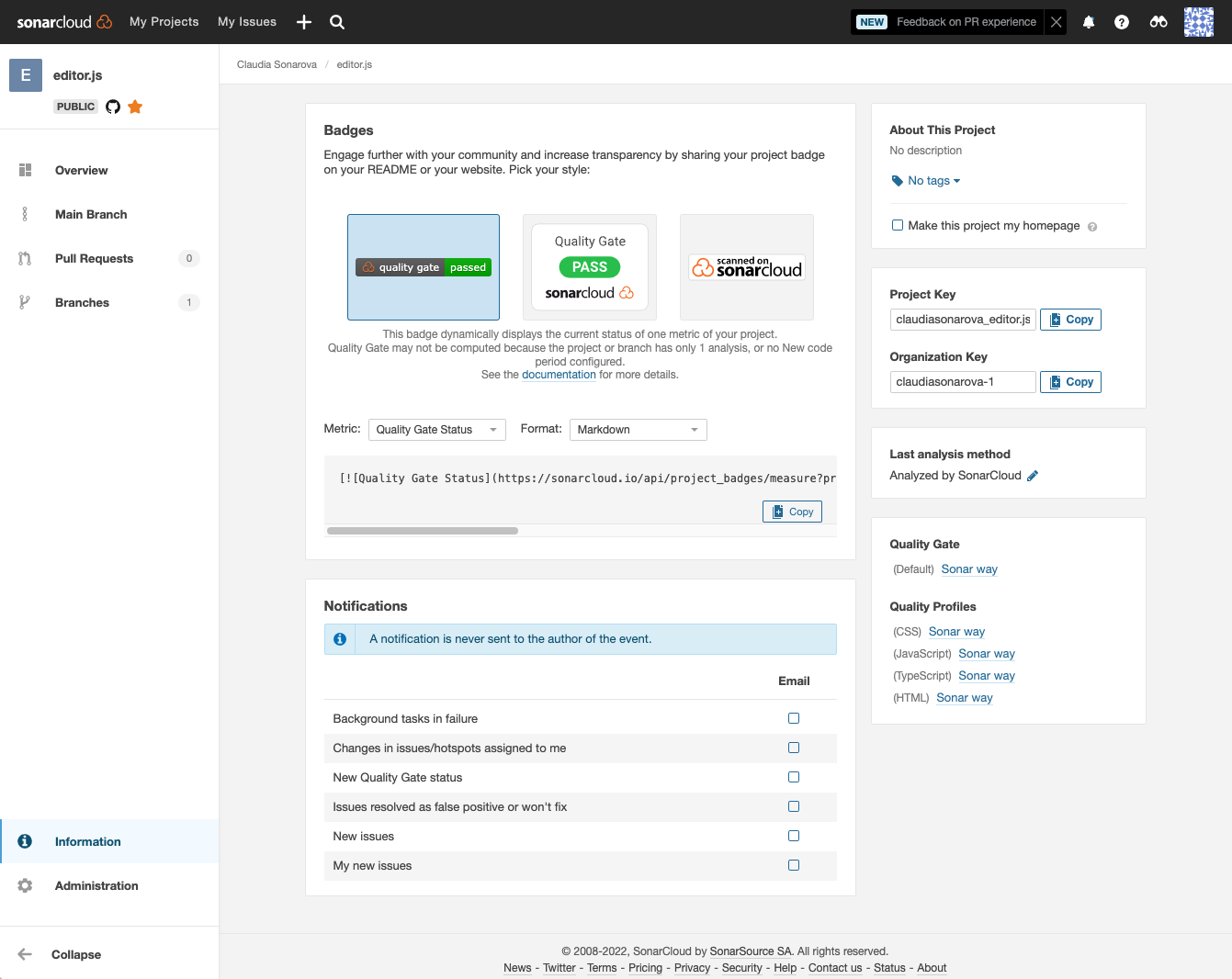
Task: Open the SonarSource SA footer link
Action: coord(751,951)
